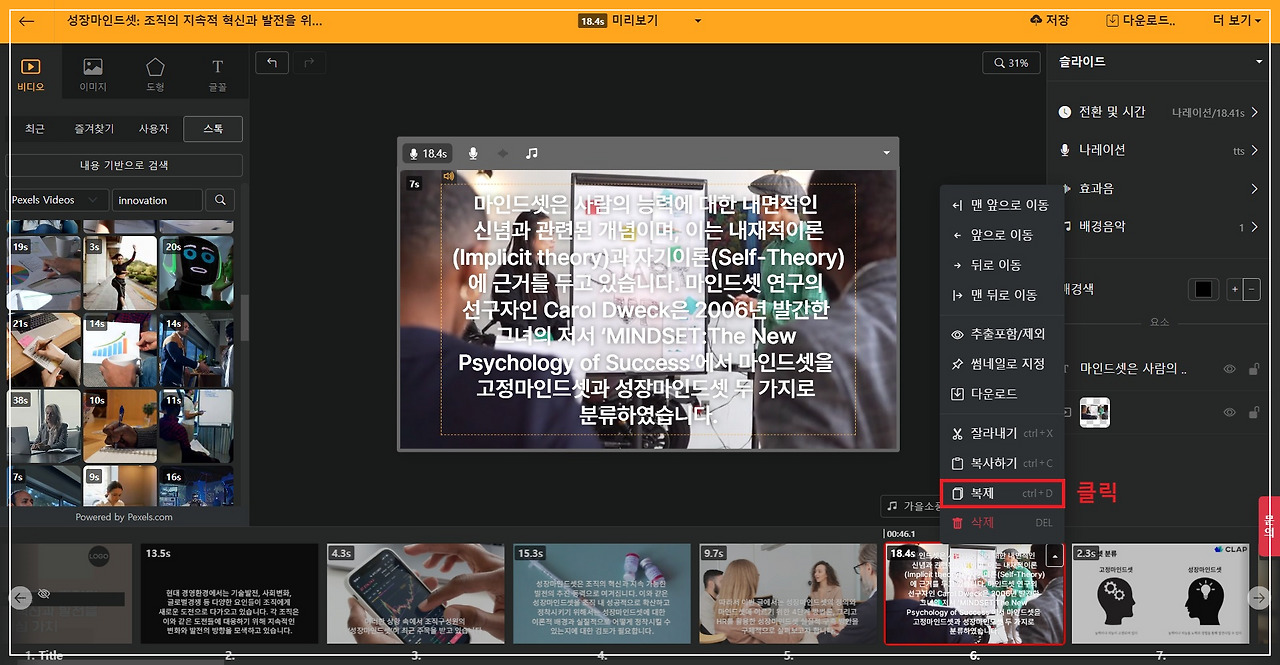1280x665 pixels.
Task: Toggle lock on the video thumbnail element
Action: click(1253, 413)
